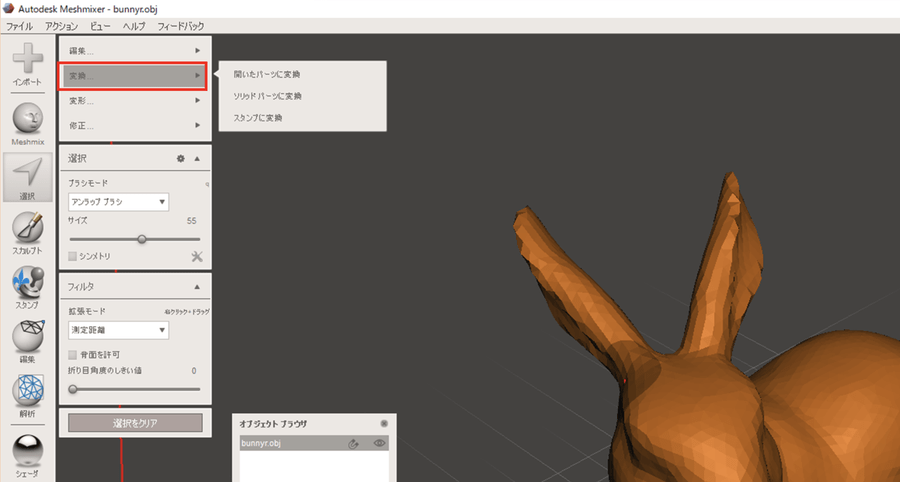Collapse the フィルタ panel with triangle
Screen dimensions: 900x482
197,286
